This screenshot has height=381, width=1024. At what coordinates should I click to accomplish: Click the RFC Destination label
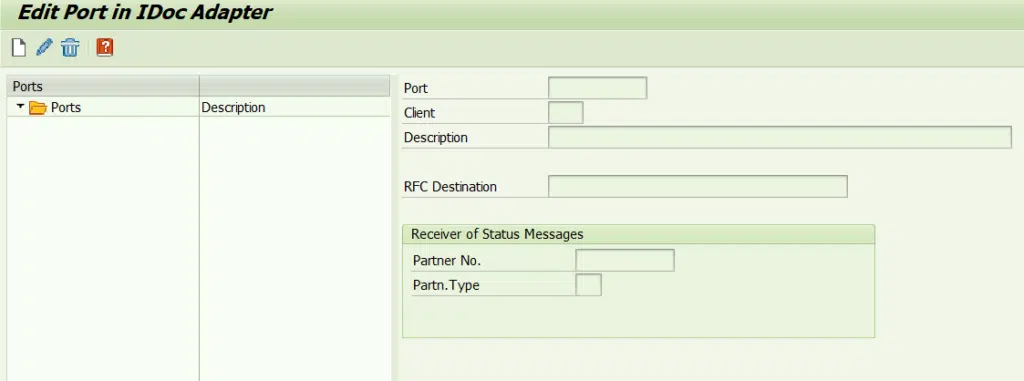coord(450,187)
